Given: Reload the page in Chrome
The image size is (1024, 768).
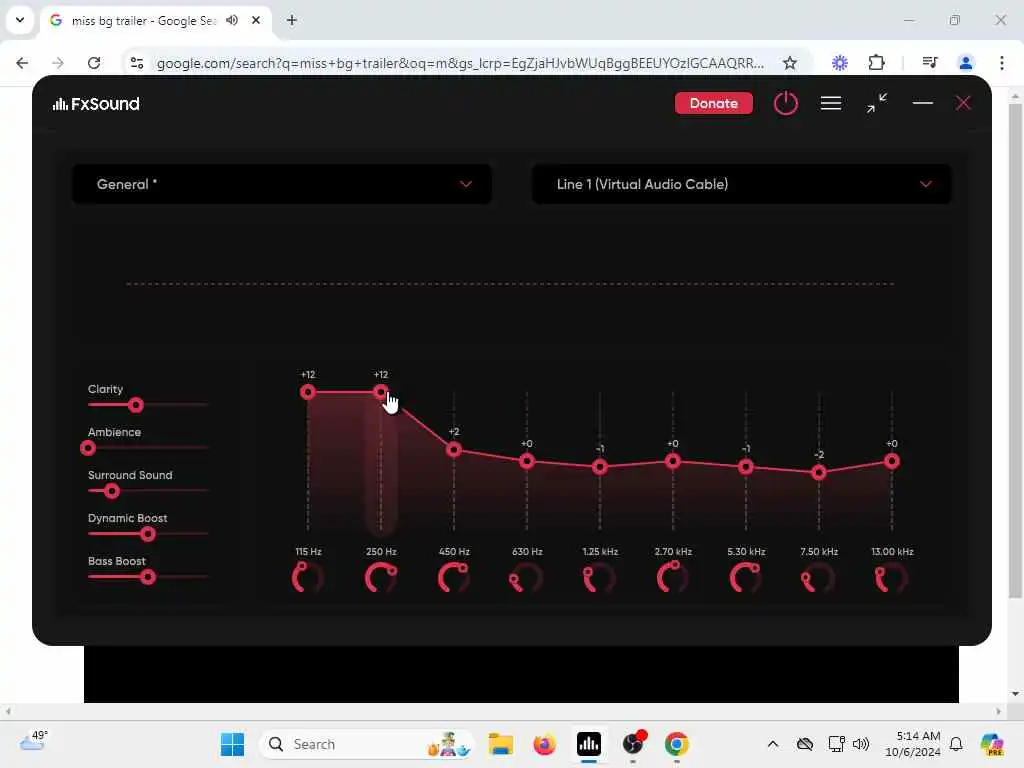Looking at the screenshot, I should click(x=94, y=63).
